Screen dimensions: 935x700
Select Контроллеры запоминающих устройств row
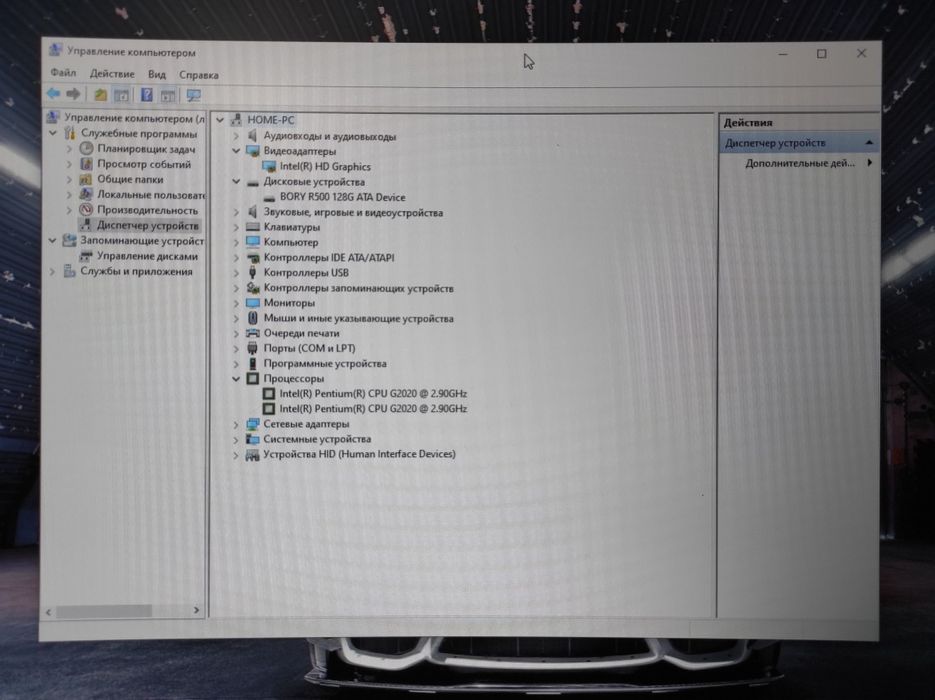click(358, 288)
